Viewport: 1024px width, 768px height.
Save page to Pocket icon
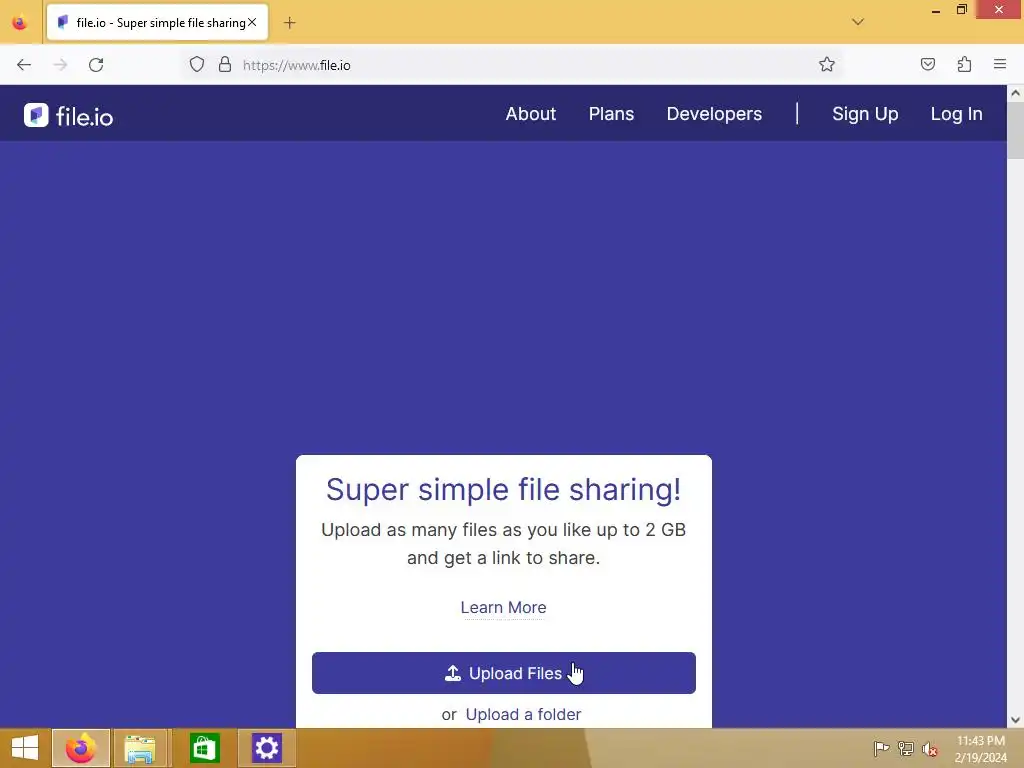pos(927,64)
